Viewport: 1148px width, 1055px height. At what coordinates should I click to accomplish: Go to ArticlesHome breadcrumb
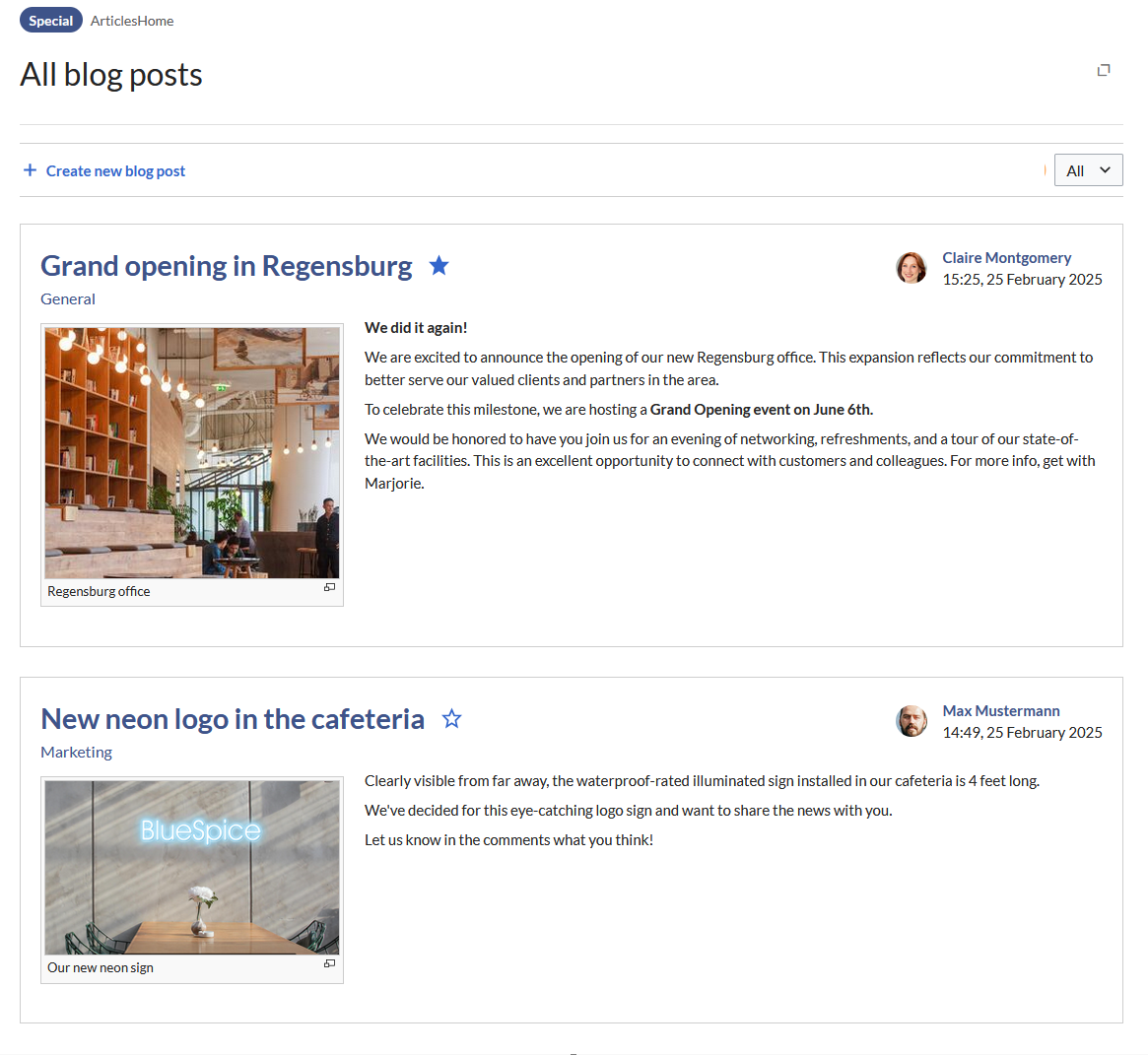(x=132, y=21)
